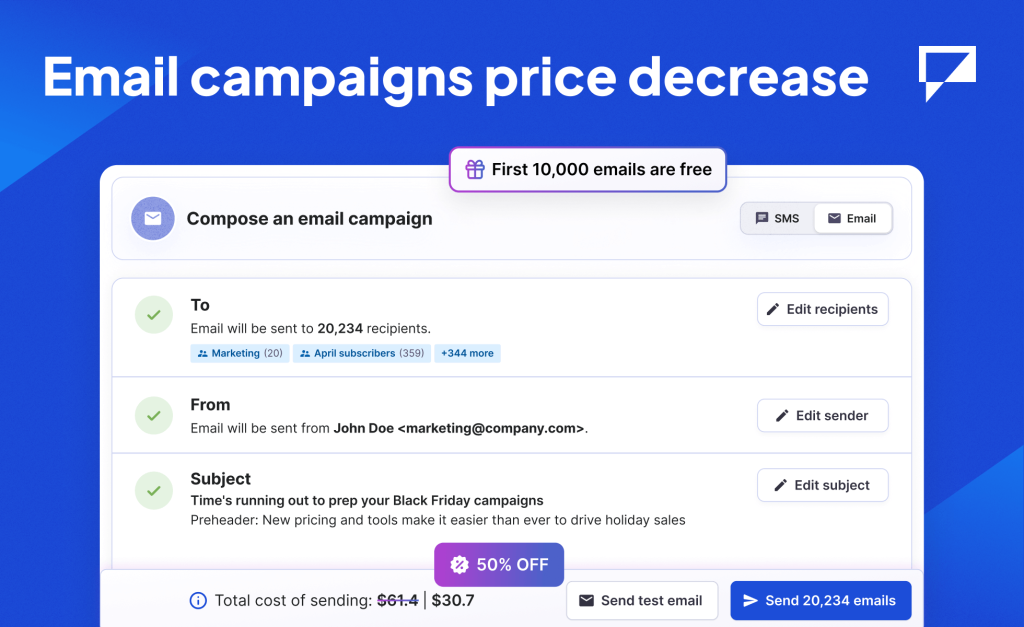The width and height of the screenshot is (1024, 627).
Task: Click the green checkmark next to To
Action: [x=153, y=315]
